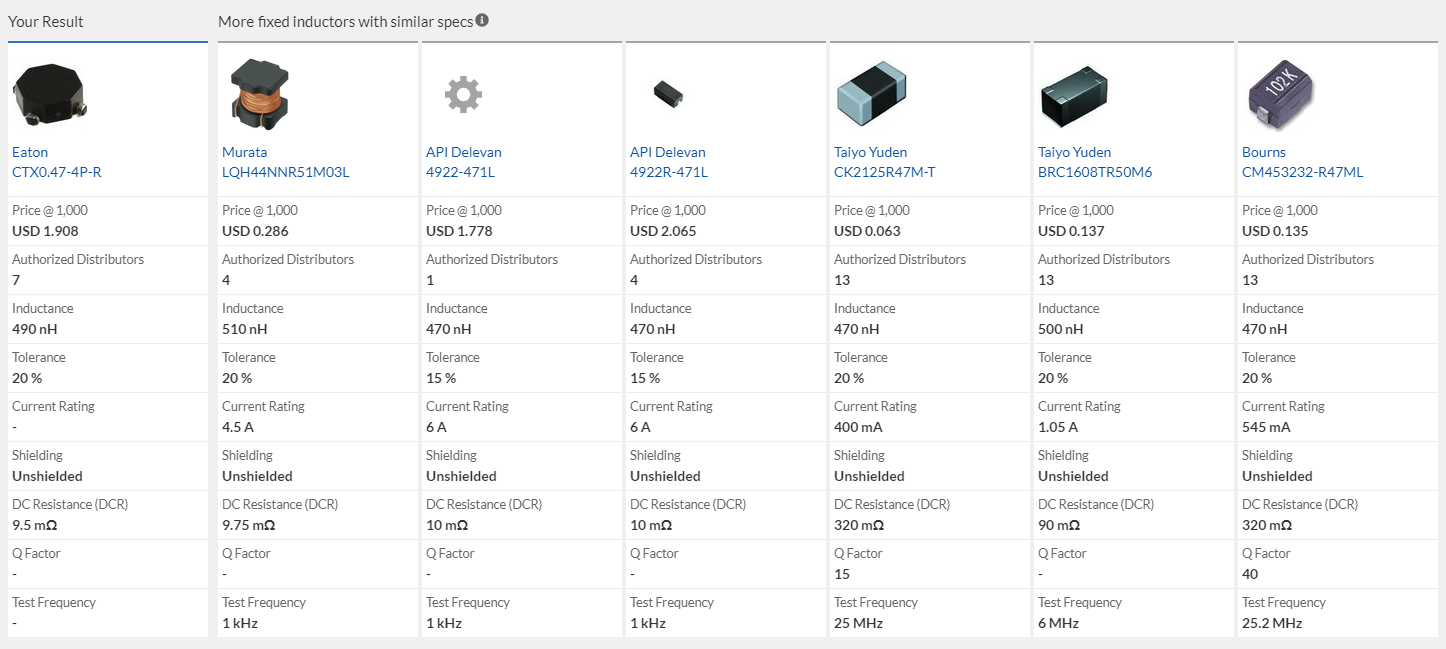The height and width of the screenshot is (649, 1446).
Task: Open the Murata manufacturer link
Action: tap(245, 152)
